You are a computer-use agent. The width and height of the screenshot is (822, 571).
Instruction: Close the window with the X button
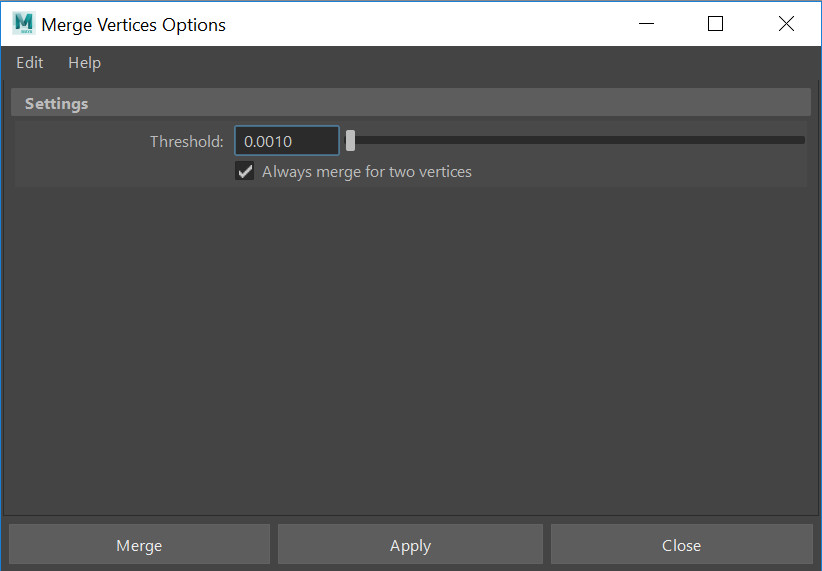click(786, 24)
